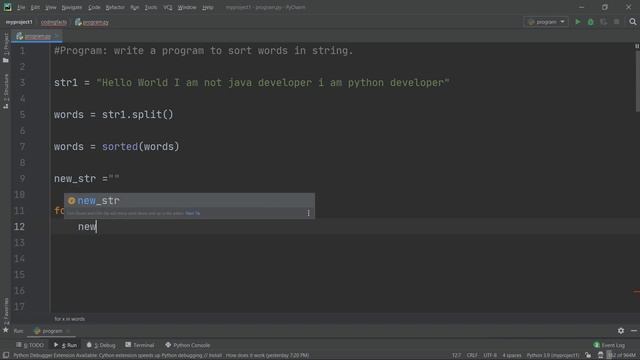Open the Python Console tool window

pyautogui.click(x=187, y=345)
